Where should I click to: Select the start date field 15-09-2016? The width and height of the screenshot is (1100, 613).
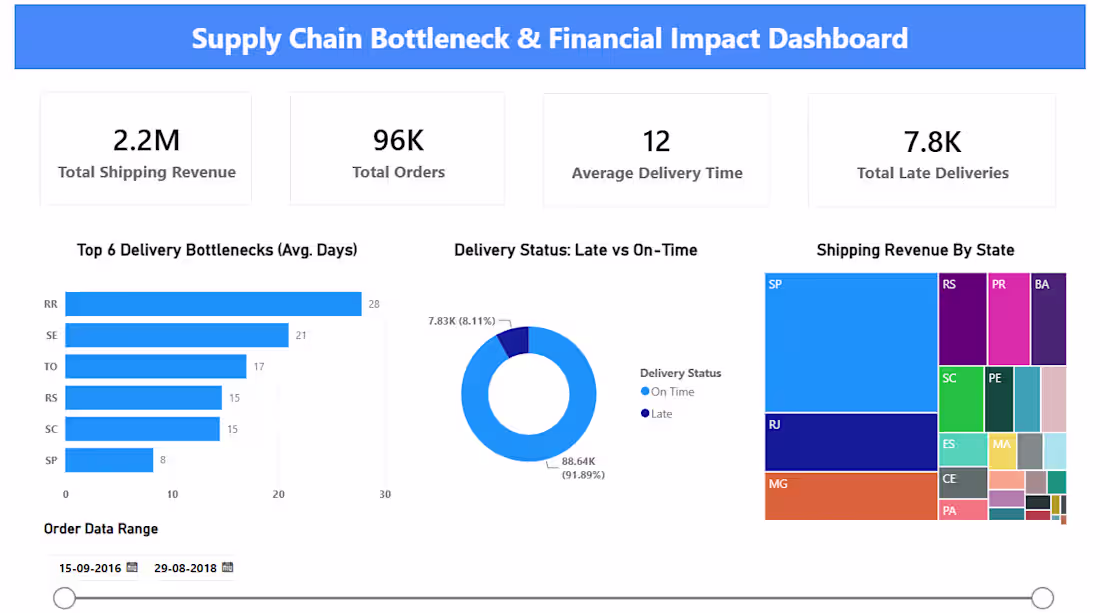90,568
